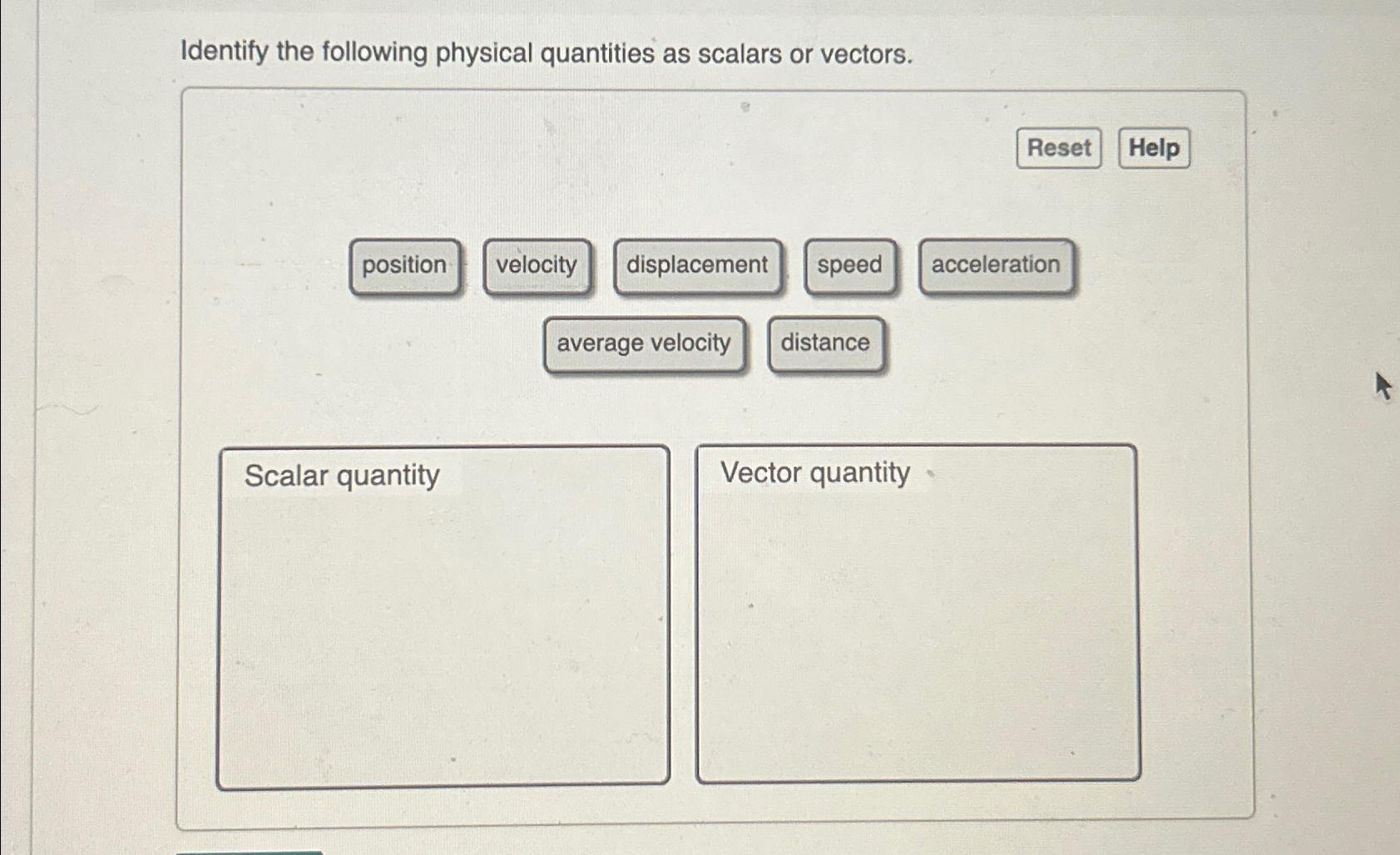Click the Scalar quantity label
This screenshot has height=855, width=1400.
342,474
